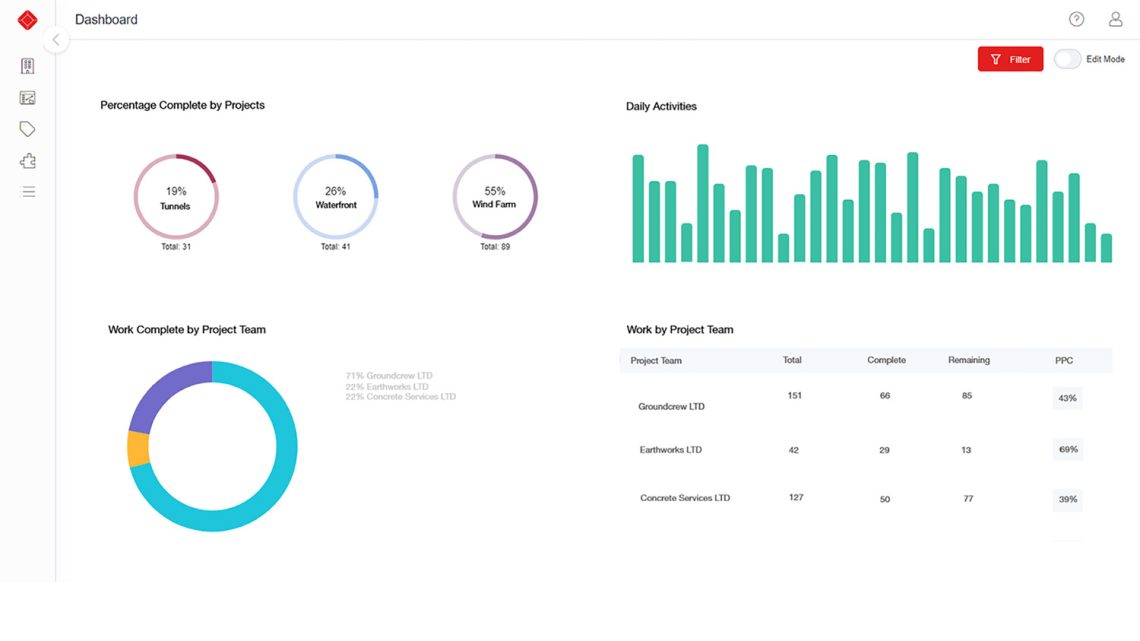1140x641 pixels.
Task: Click the Dashboard page title
Action: [x=106, y=19]
